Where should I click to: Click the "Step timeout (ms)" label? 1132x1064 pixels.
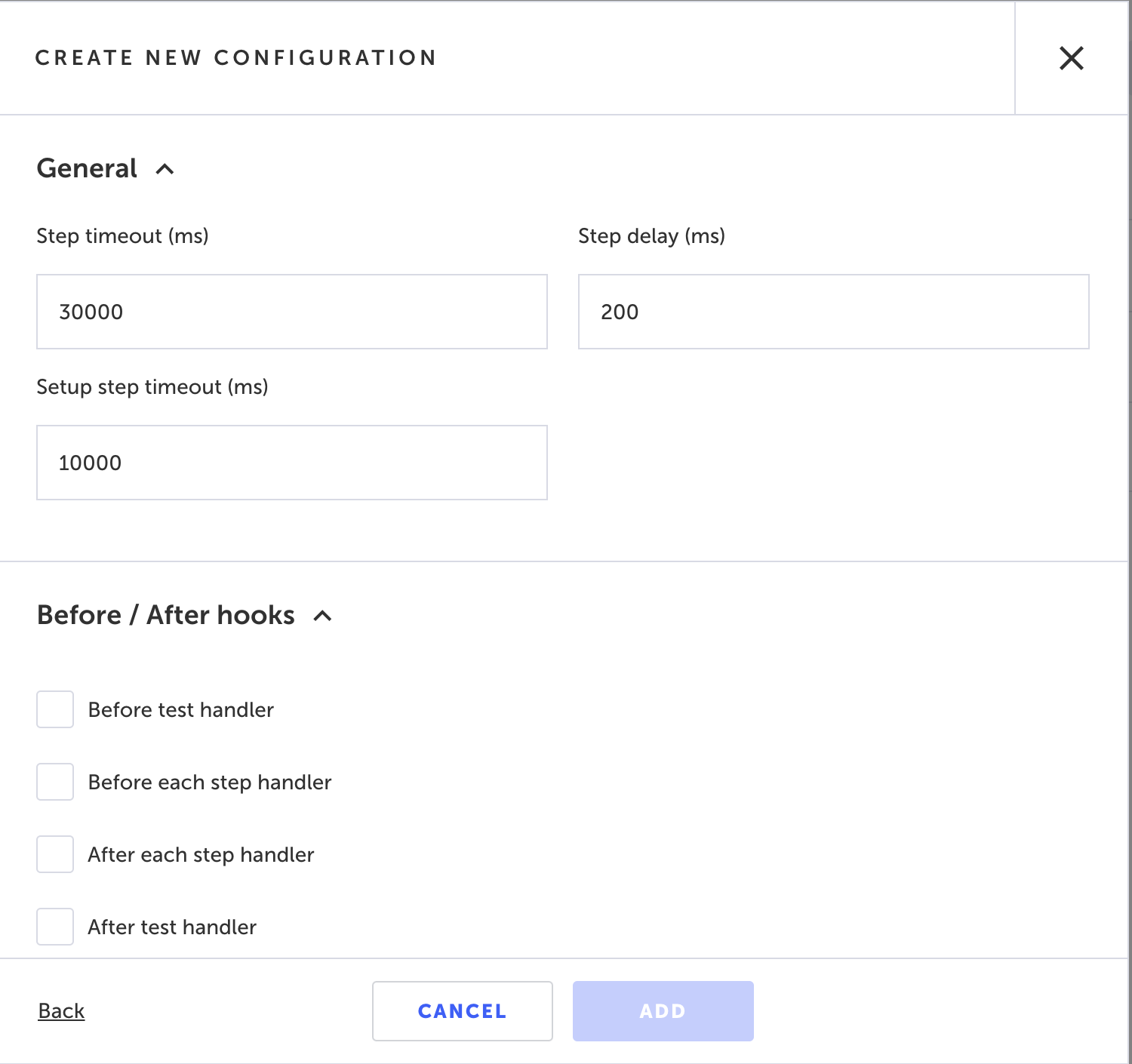(x=122, y=236)
